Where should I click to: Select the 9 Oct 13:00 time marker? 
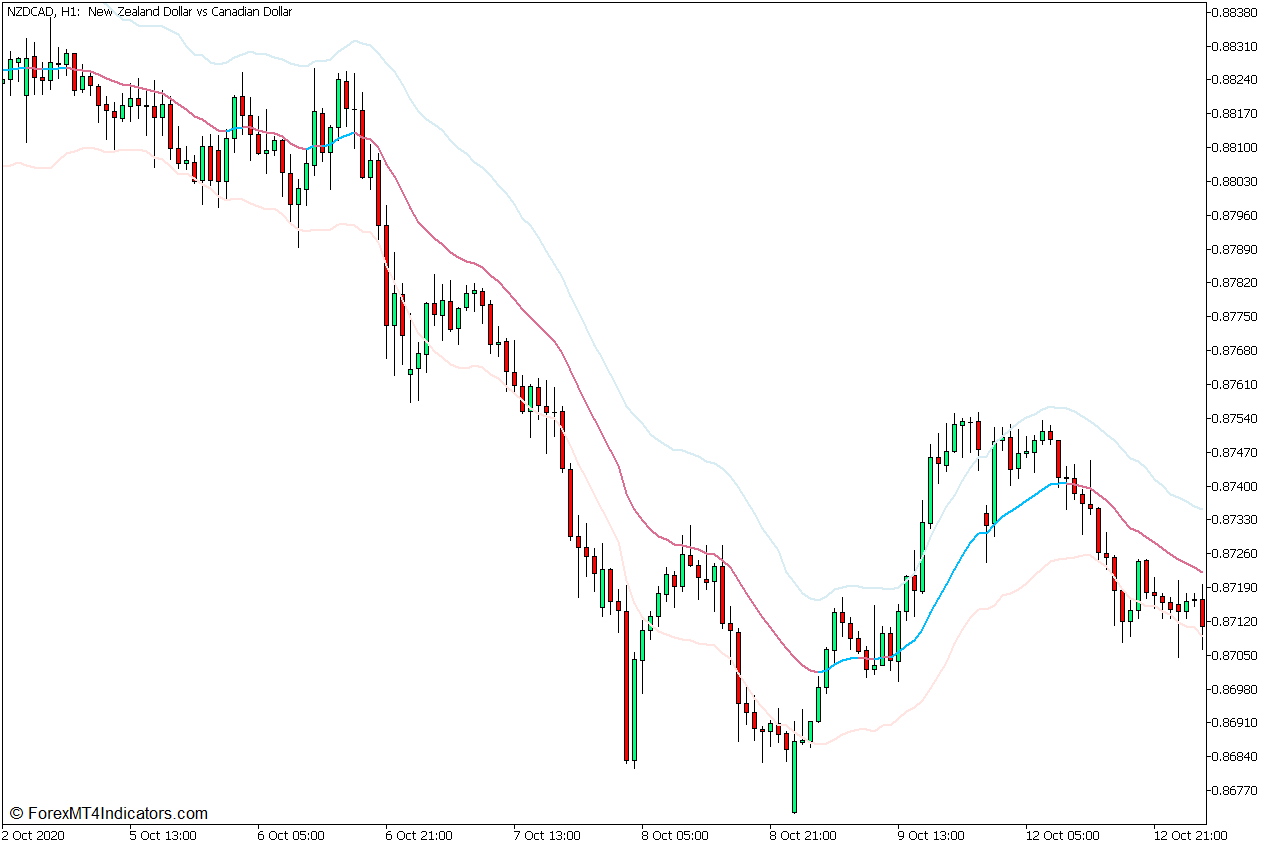click(x=931, y=835)
